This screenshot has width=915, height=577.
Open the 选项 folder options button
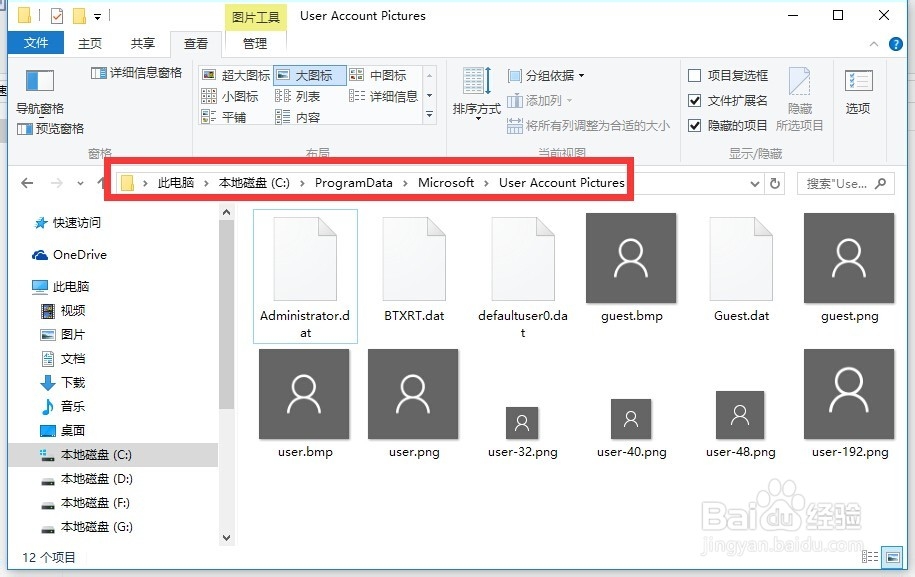point(858,92)
